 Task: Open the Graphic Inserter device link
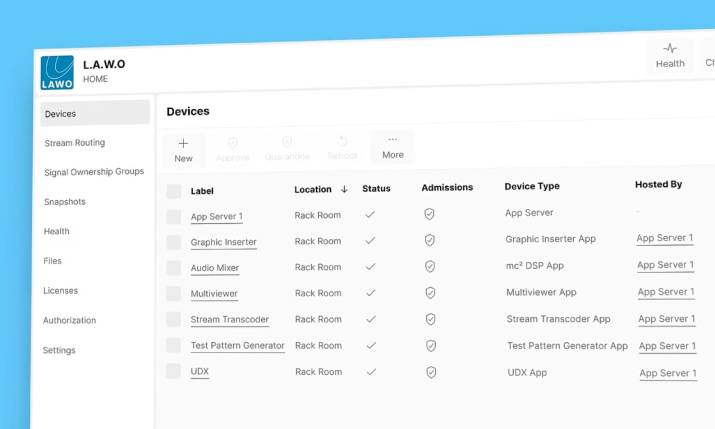(x=223, y=242)
